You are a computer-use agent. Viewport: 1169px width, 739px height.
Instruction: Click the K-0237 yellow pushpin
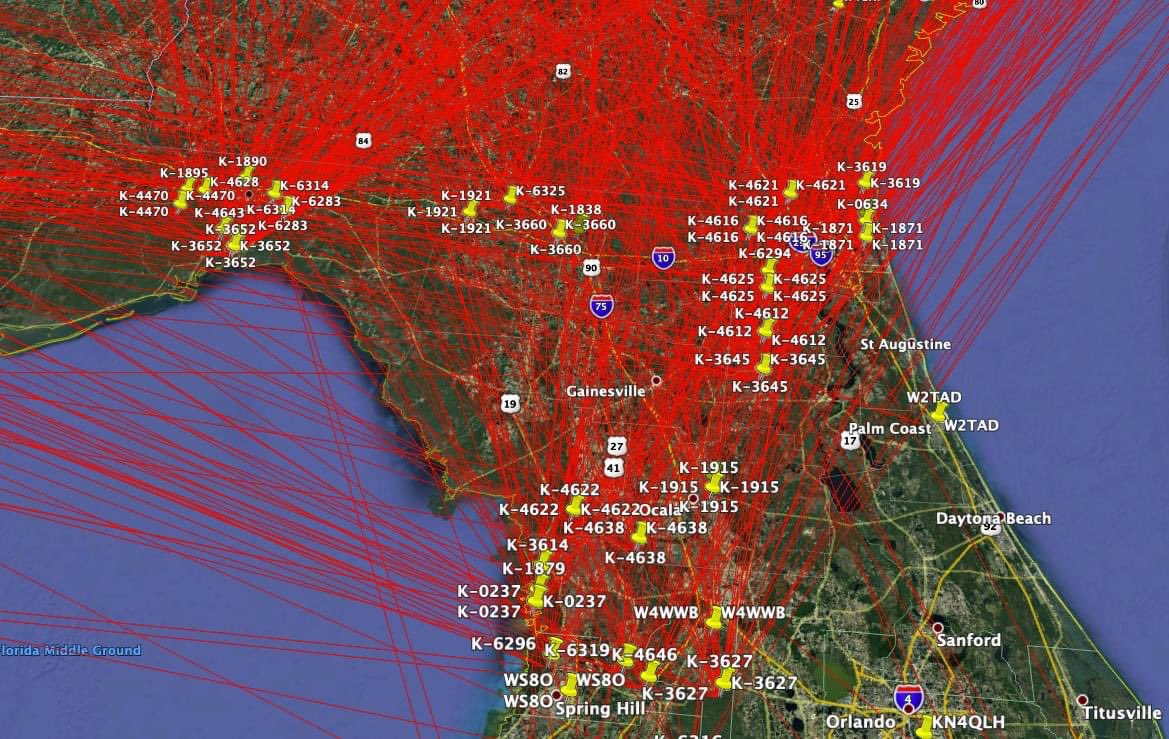pyautogui.click(x=536, y=597)
